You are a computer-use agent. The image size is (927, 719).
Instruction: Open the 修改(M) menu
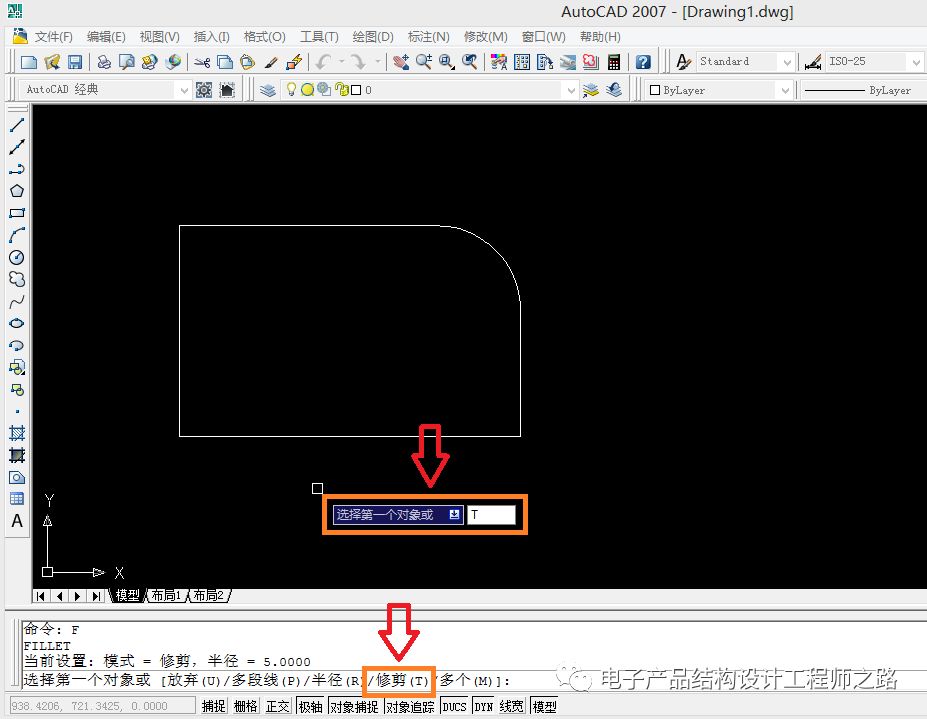coord(485,37)
